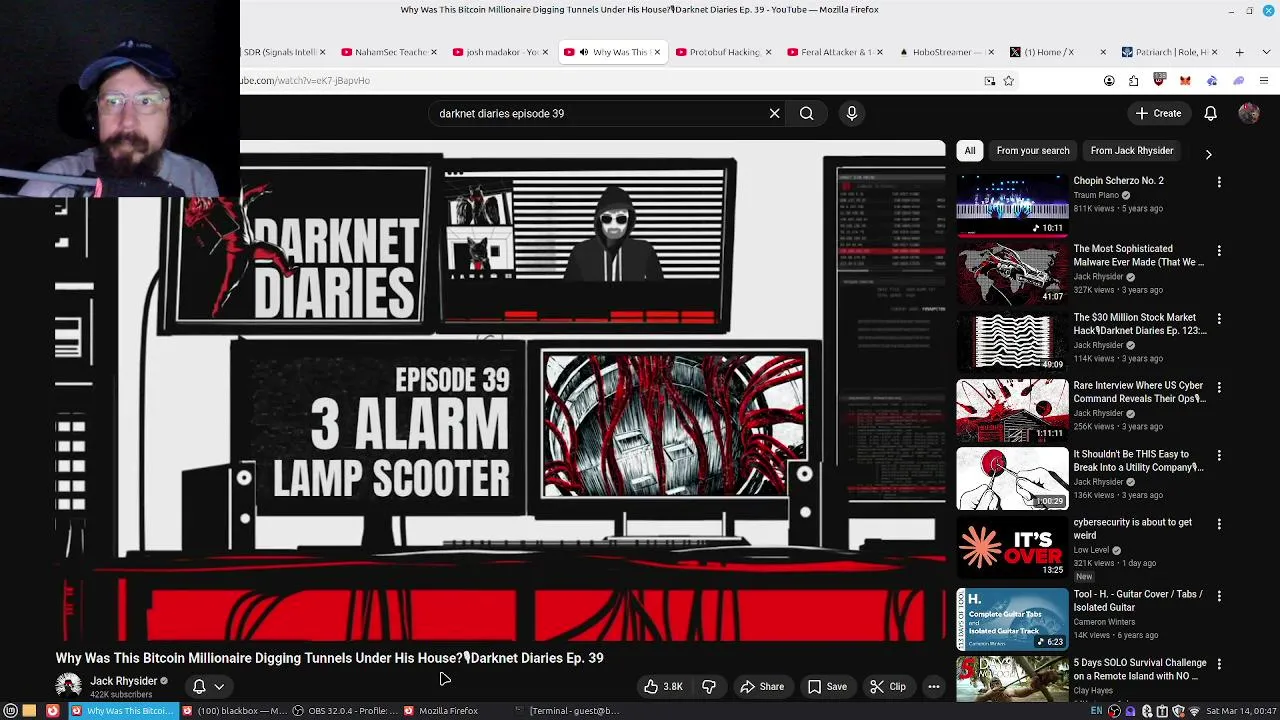The image size is (1280, 720).
Task: Clear the YouTube search text with X
Action: pos(774,113)
